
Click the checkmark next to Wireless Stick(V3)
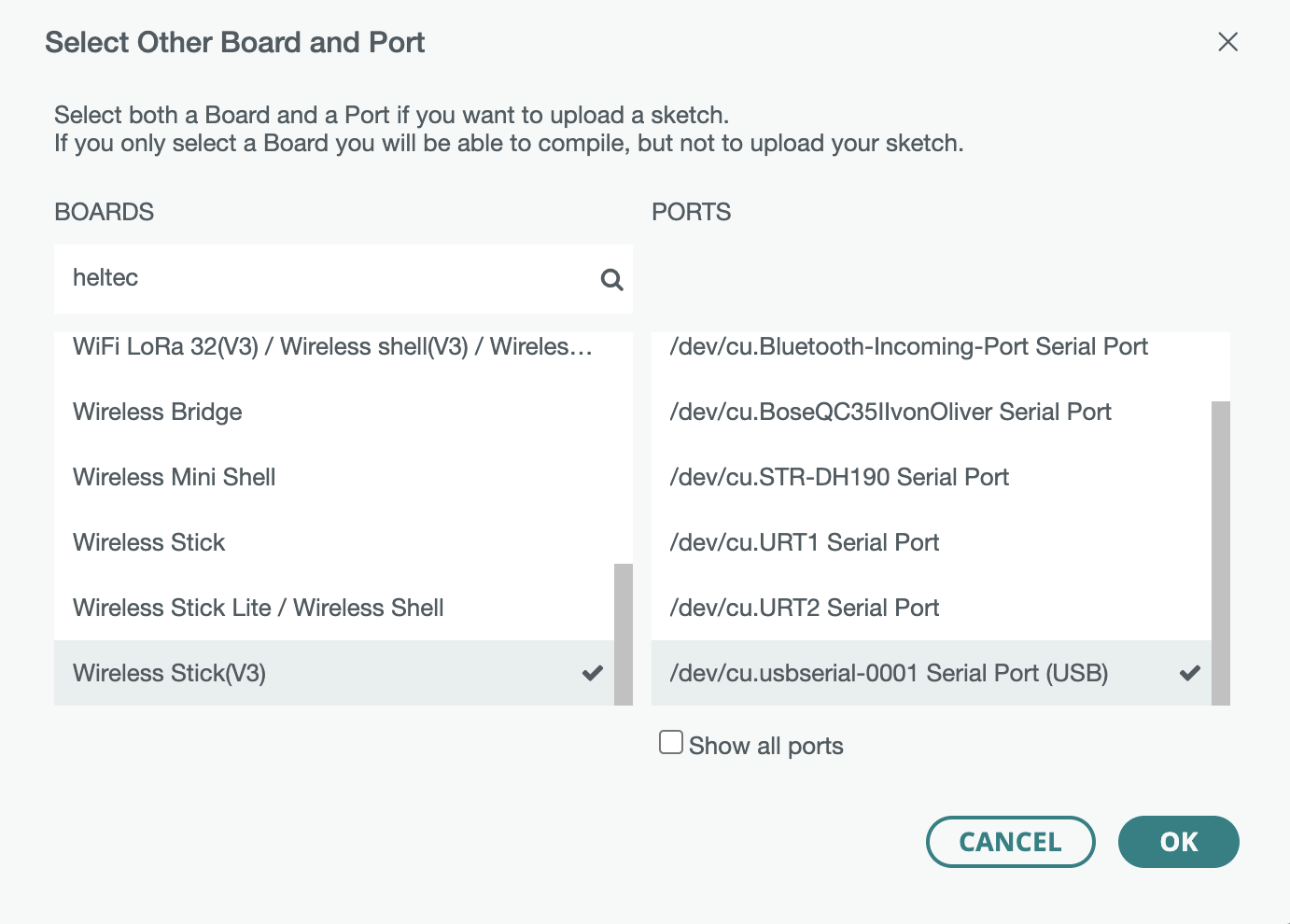pos(591,673)
